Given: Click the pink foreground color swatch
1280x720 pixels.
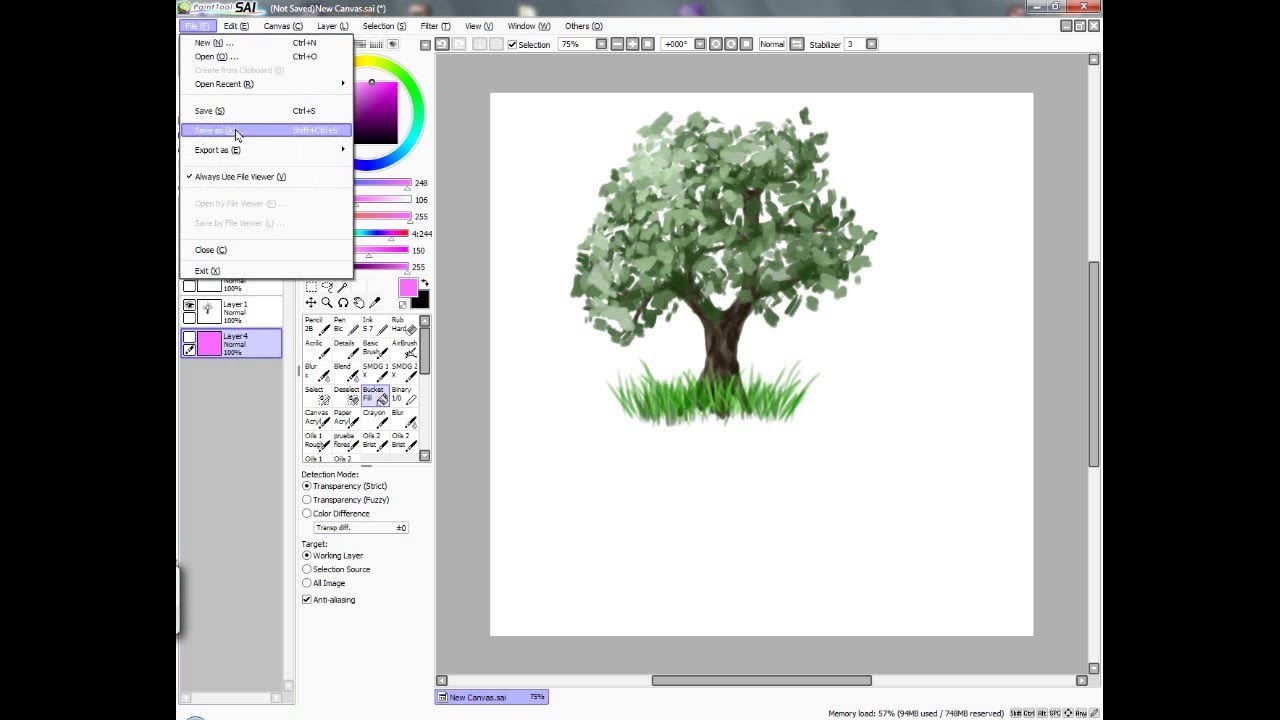Looking at the screenshot, I should coord(408,289).
